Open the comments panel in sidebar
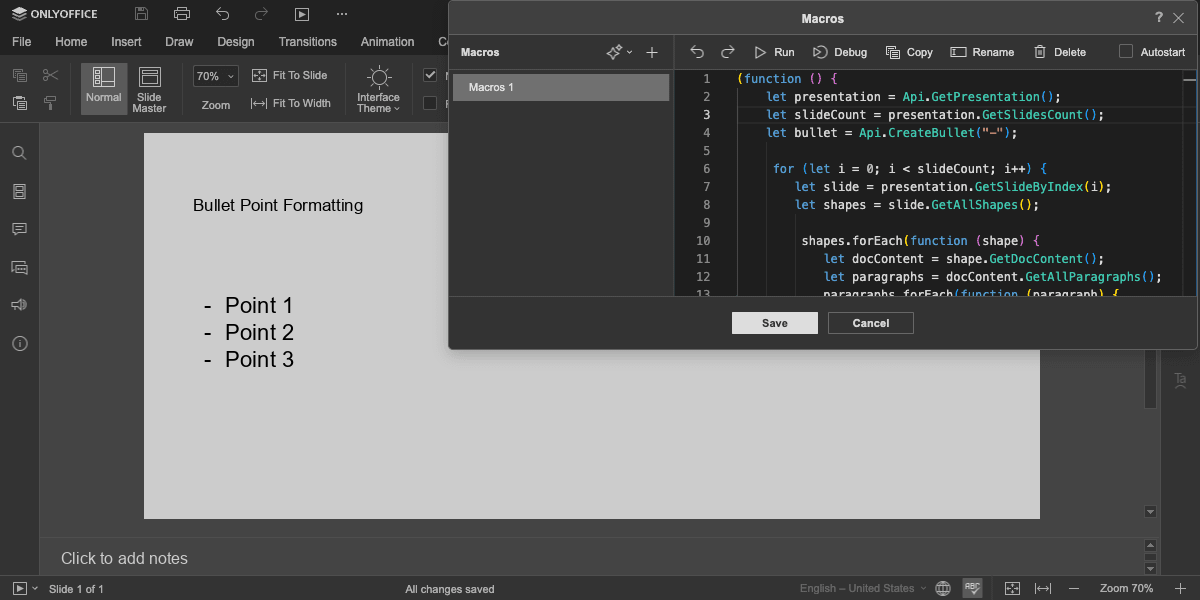 click(19, 229)
